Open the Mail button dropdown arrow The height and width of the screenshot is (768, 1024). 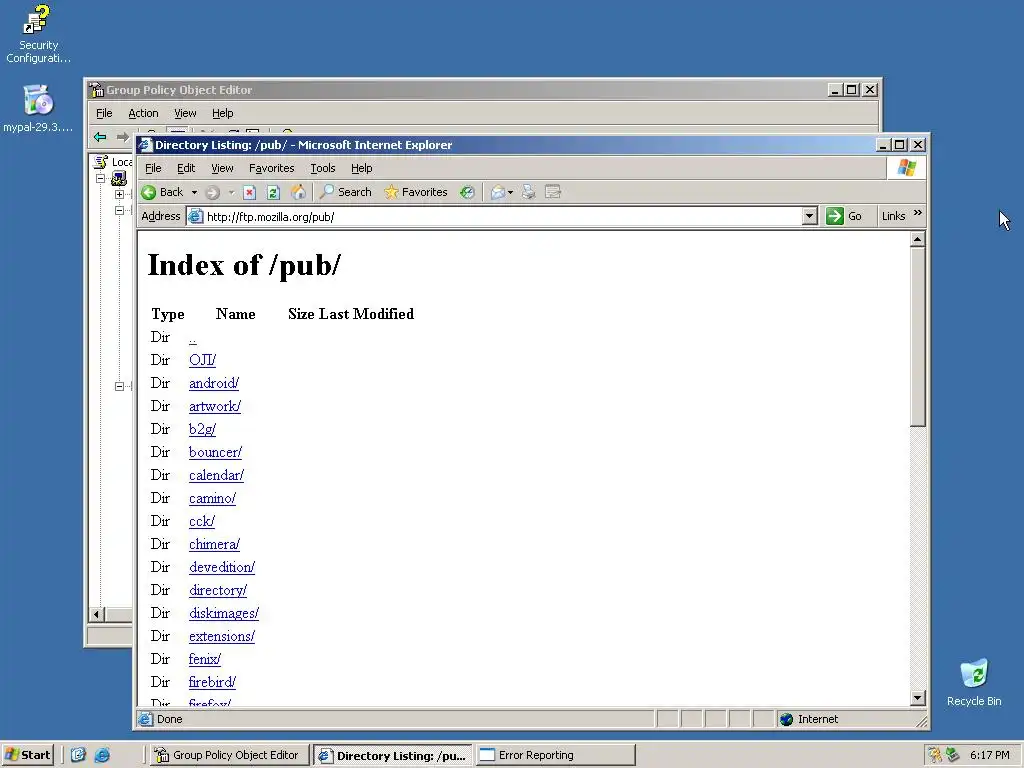pyautogui.click(x=511, y=193)
